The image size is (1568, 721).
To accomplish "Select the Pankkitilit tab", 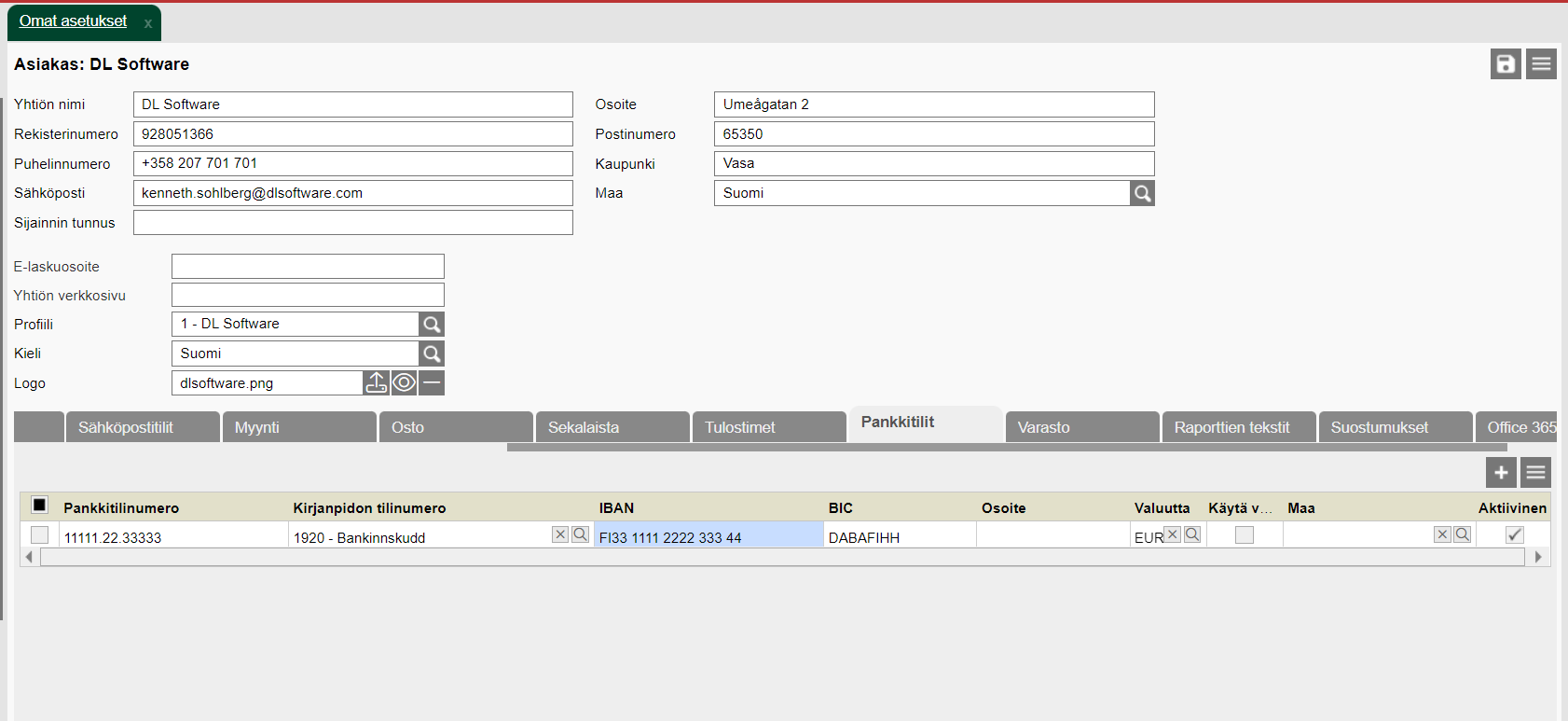I will [x=926, y=423].
